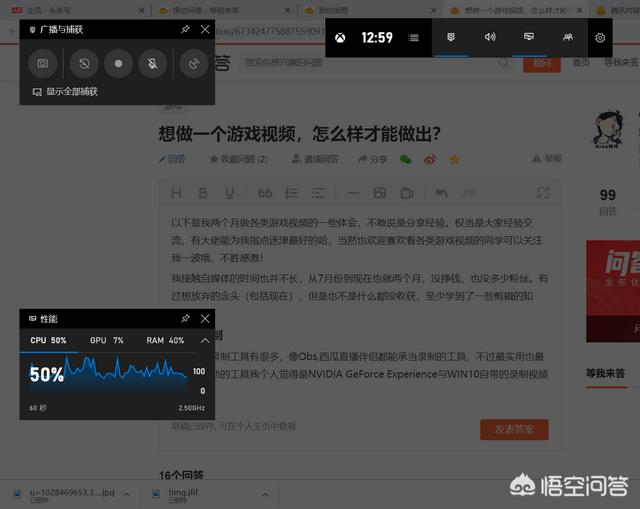Pin the 性能 performance widget
640x509 pixels.
click(185, 318)
